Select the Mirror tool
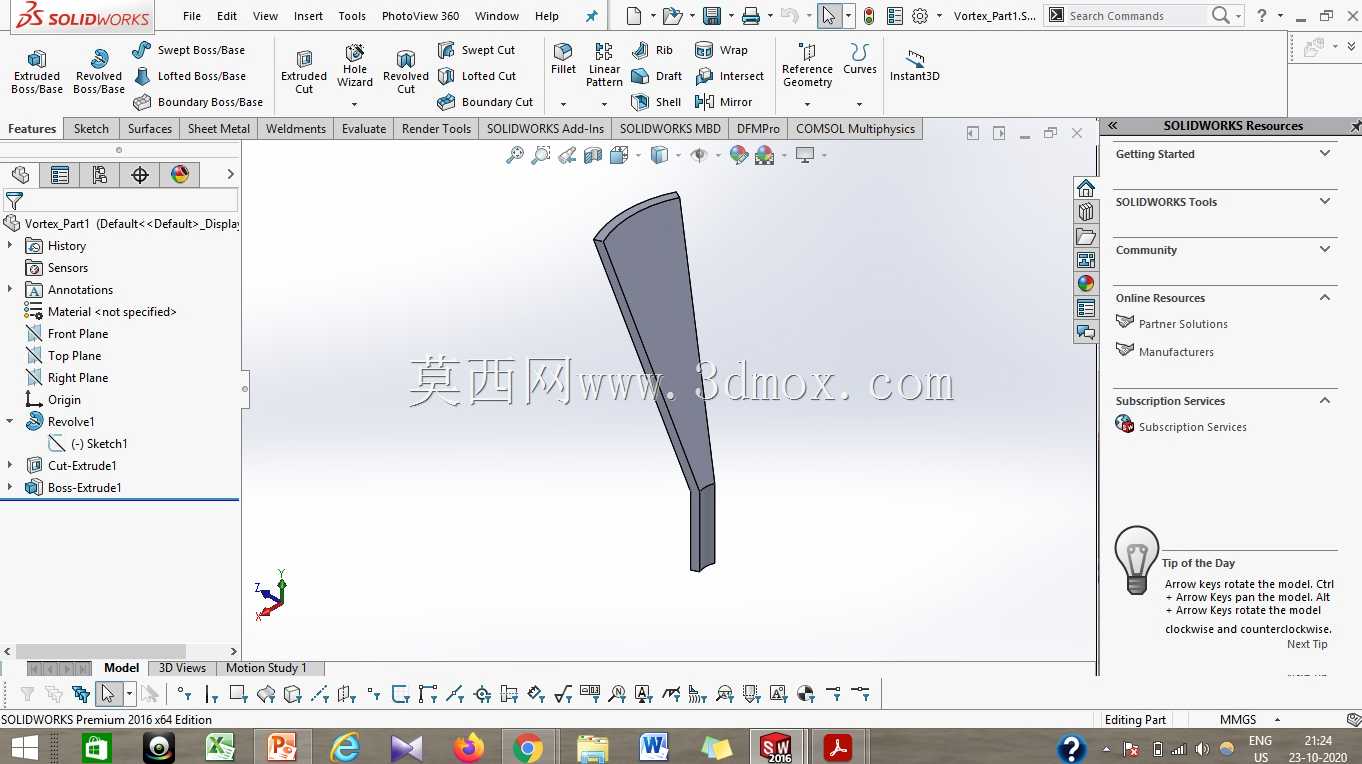Screen dimensions: 1362x764 click(x=723, y=102)
